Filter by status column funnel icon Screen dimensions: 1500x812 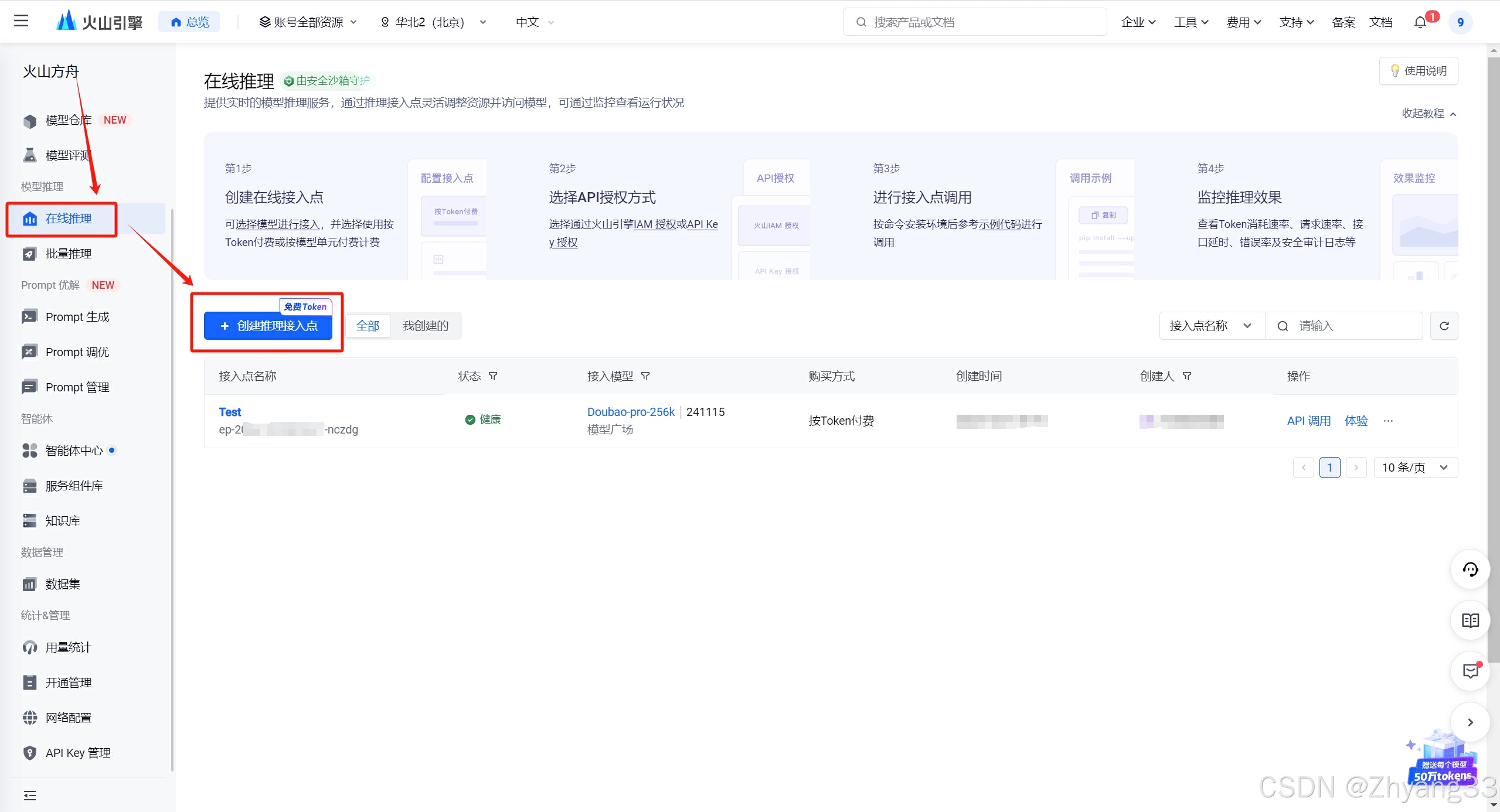(x=493, y=376)
